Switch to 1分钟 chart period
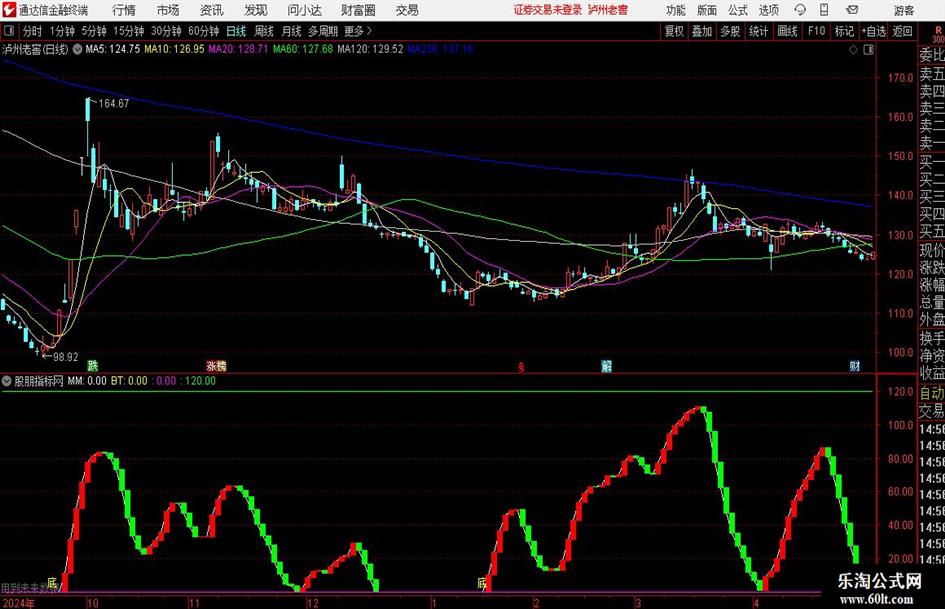This screenshot has width=945, height=609. click(x=62, y=31)
